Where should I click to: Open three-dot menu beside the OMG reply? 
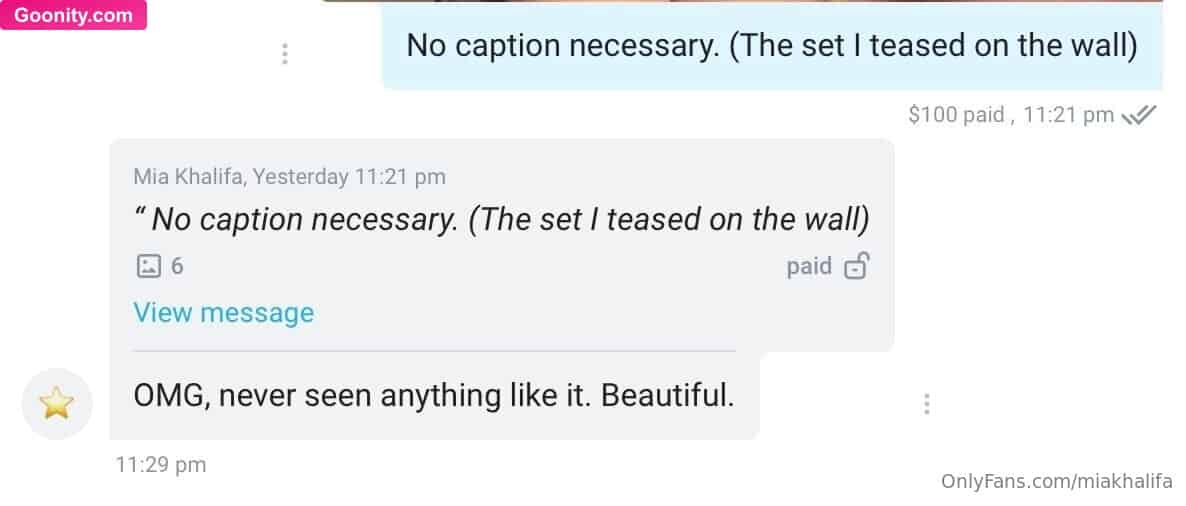pyautogui.click(x=927, y=404)
